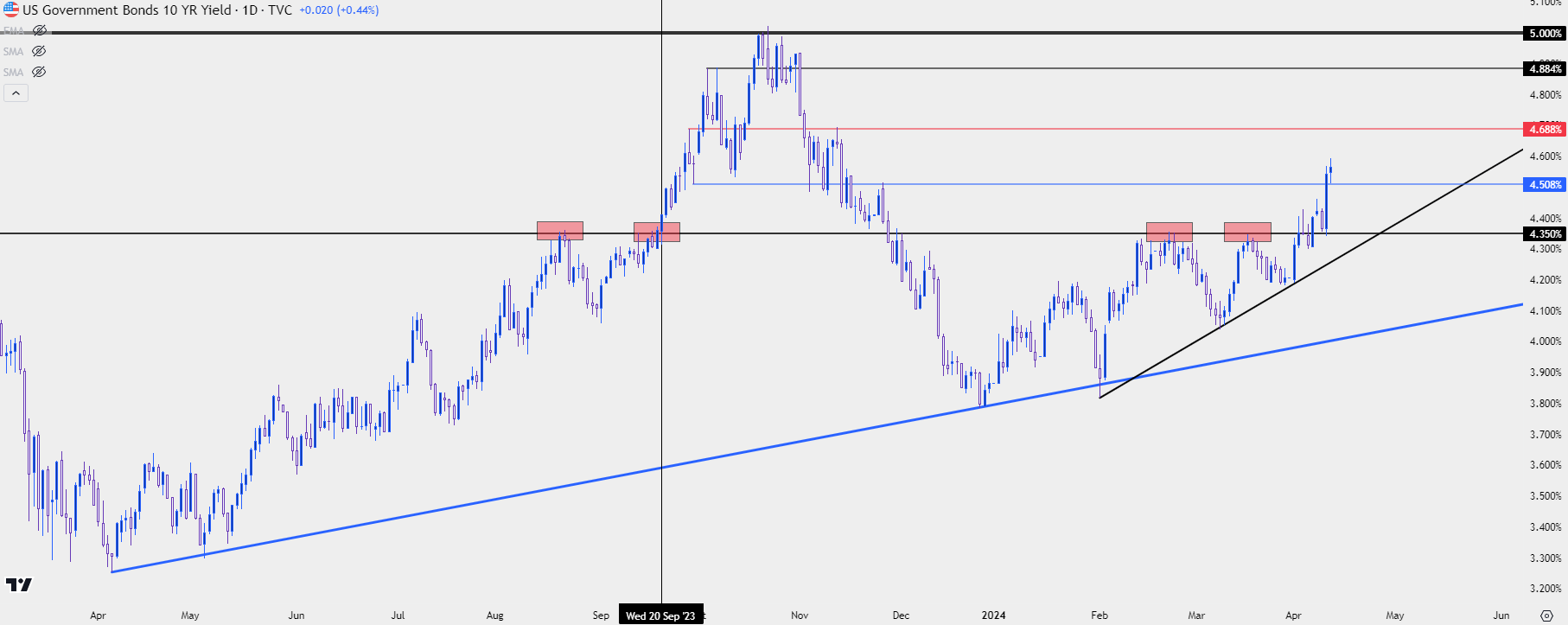Click the Dec label on time axis
This screenshot has height=625, width=1568.
coord(901,615)
